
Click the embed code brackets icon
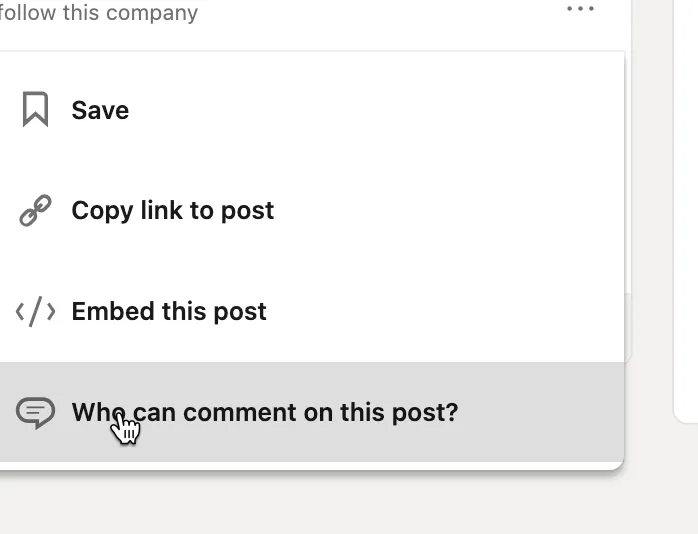coord(35,312)
